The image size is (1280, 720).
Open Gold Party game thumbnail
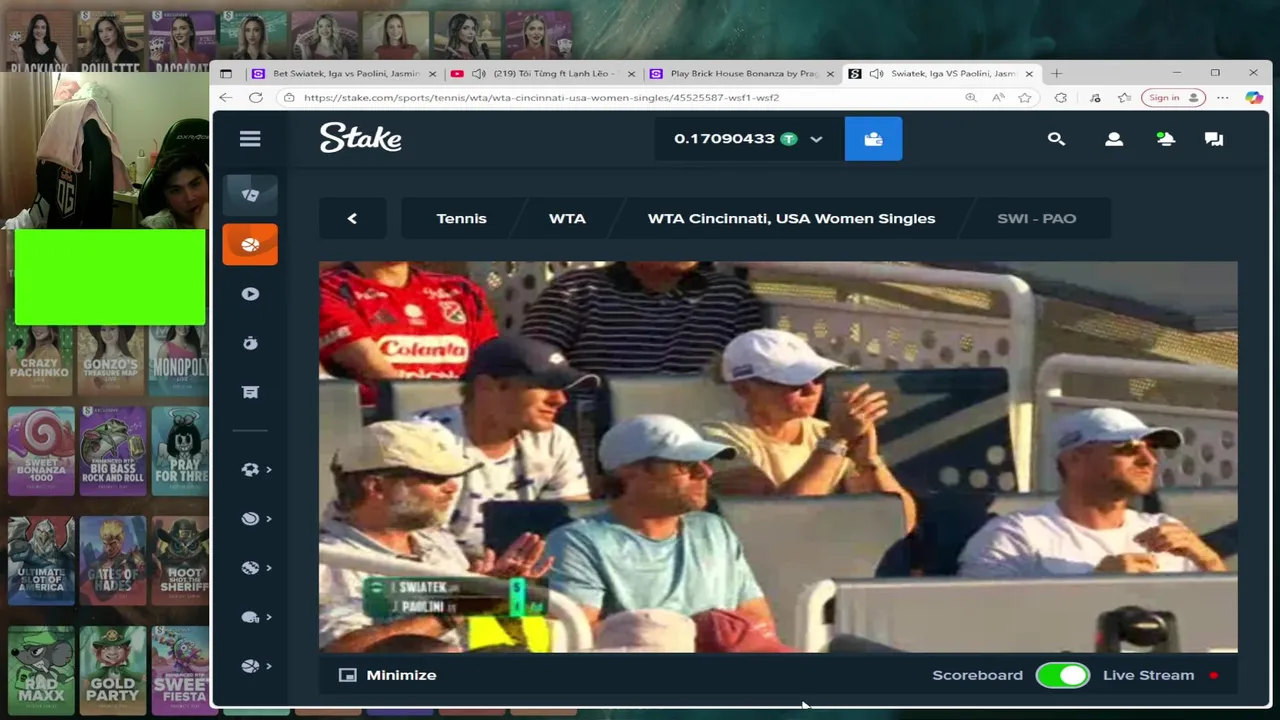pos(112,668)
